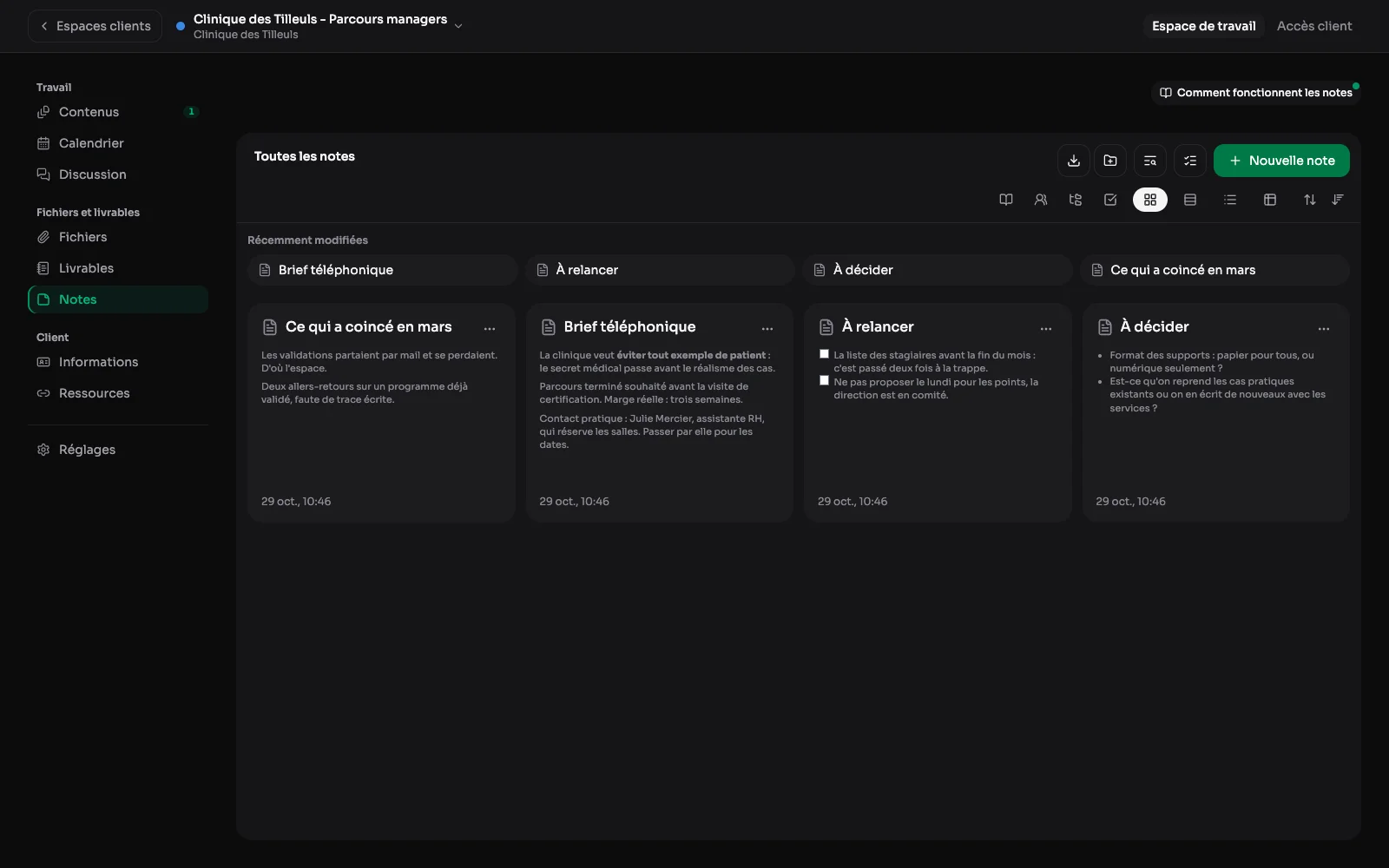Open Livrables in the sidebar
1389x868 pixels.
pos(118,268)
